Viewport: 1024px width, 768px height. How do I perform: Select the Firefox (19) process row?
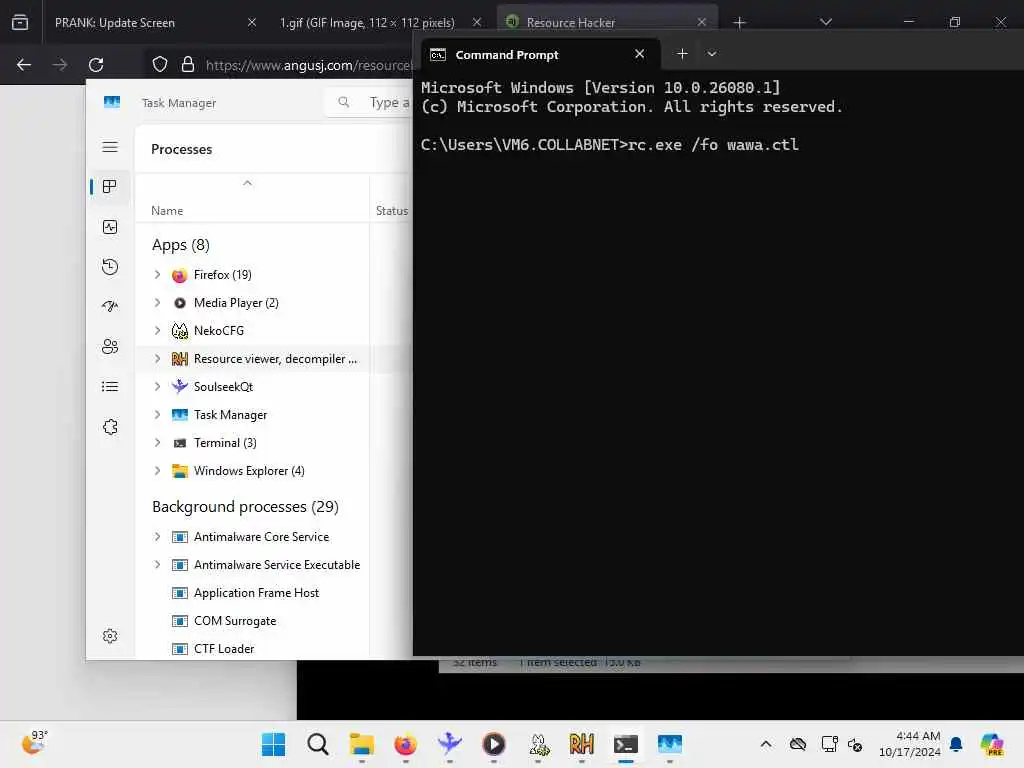[x=274, y=275]
